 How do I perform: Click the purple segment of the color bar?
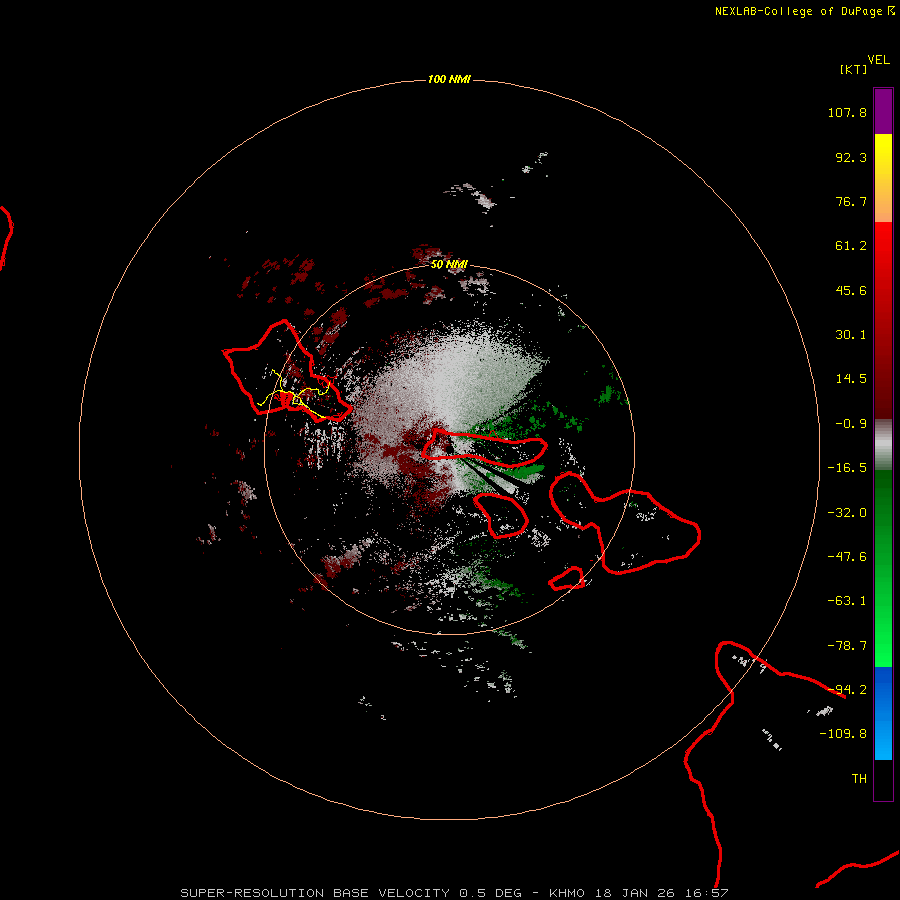point(883,111)
